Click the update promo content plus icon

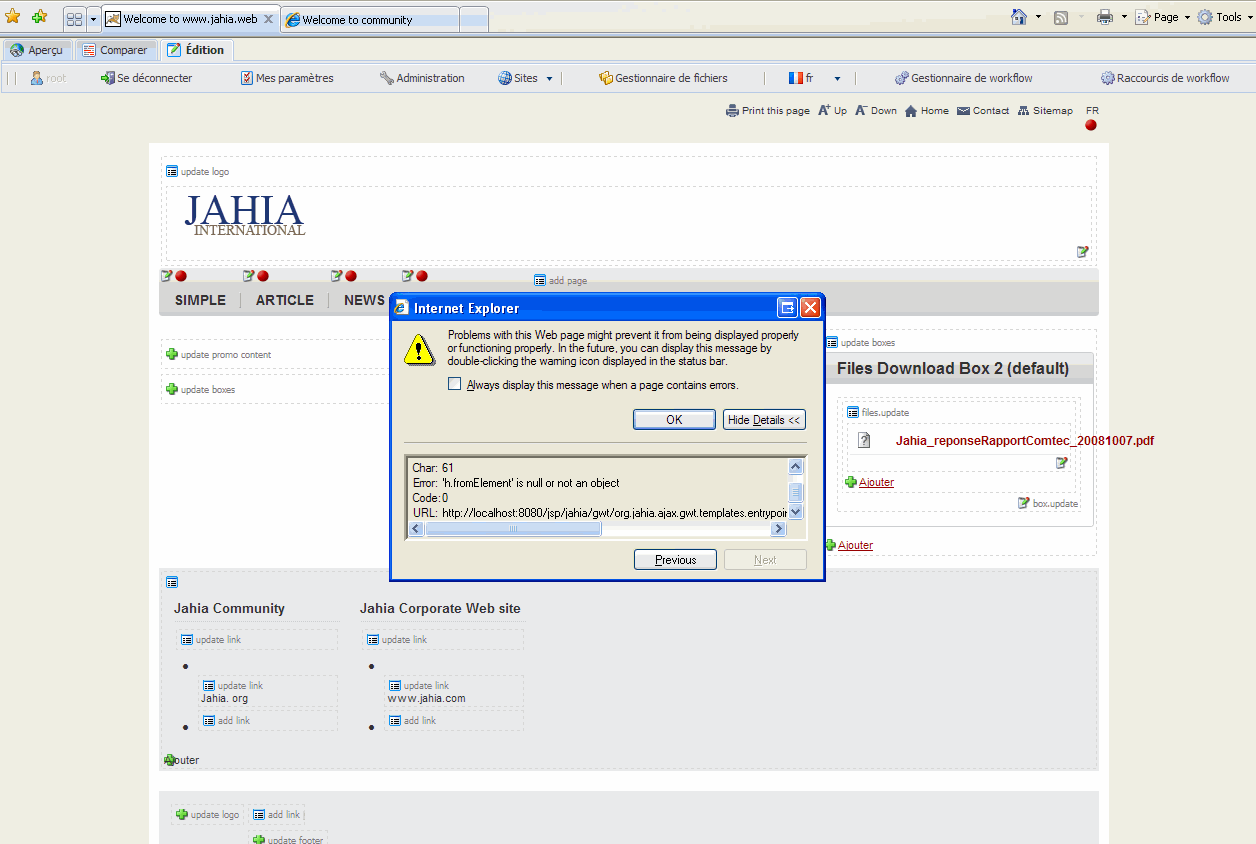[172, 355]
